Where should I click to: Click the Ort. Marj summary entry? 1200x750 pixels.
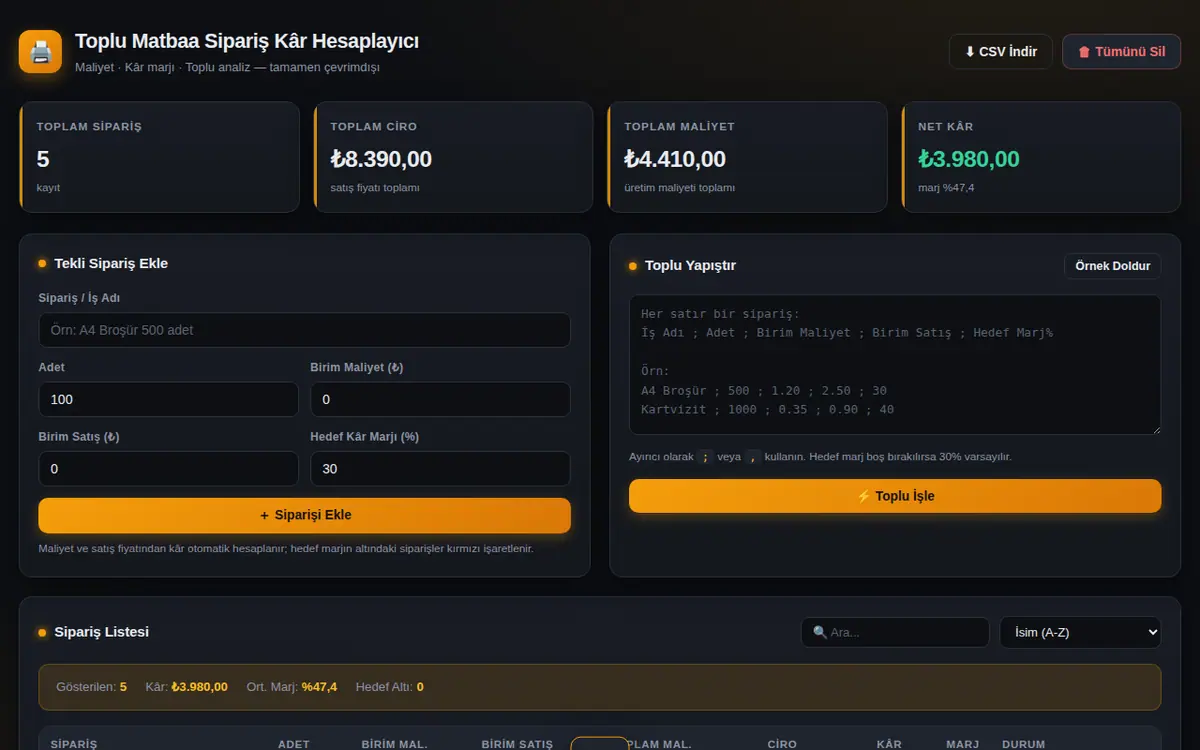click(x=292, y=687)
